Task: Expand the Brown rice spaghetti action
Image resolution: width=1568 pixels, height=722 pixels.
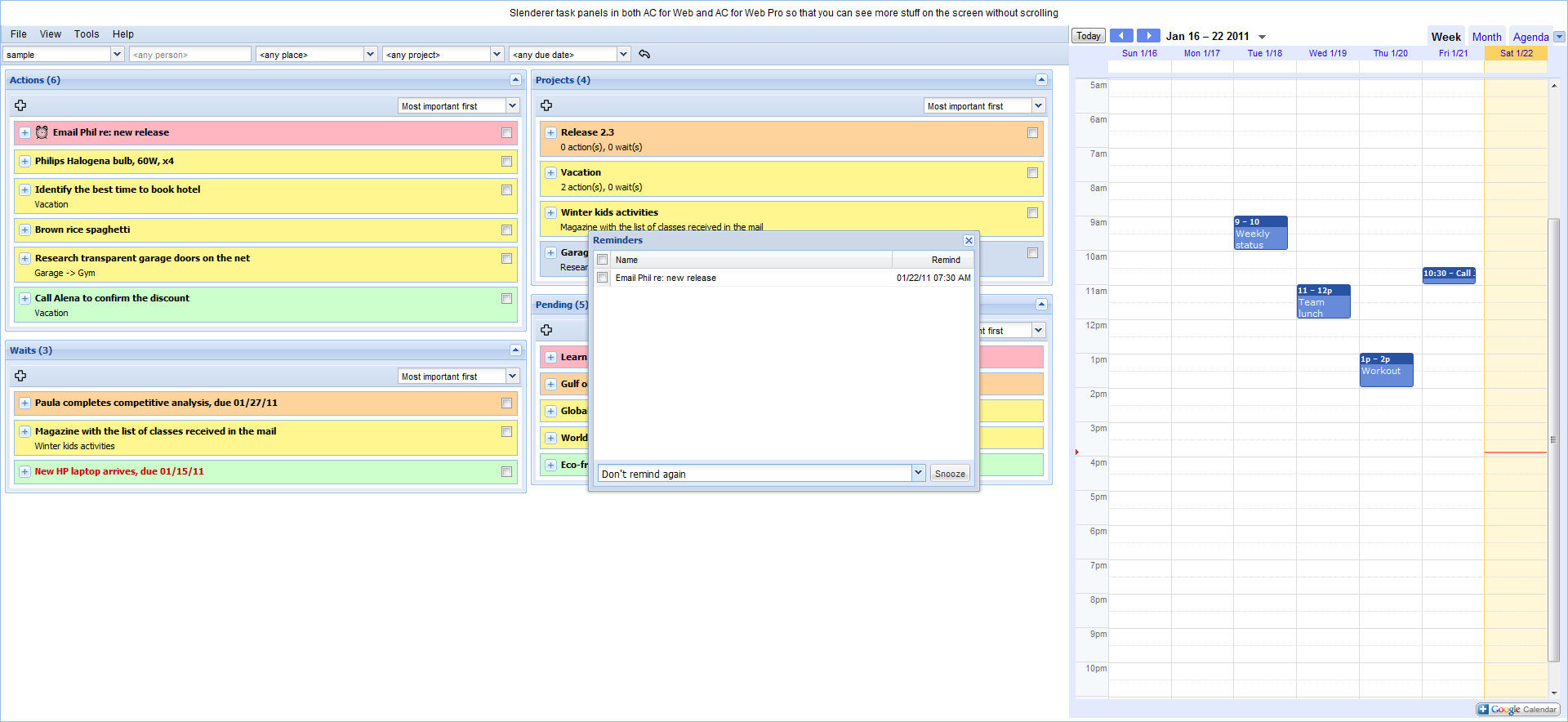Action: tap(24, 230)
